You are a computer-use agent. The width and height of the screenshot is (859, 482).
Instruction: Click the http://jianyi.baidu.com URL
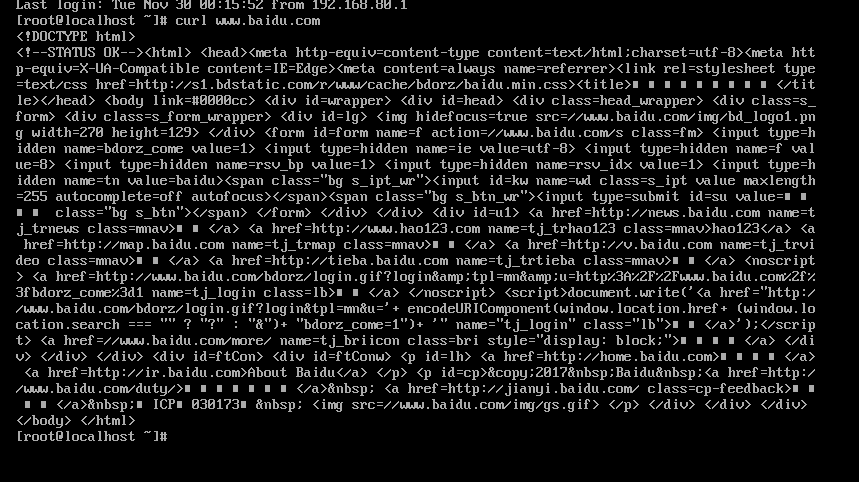click(x=543, y=388)
